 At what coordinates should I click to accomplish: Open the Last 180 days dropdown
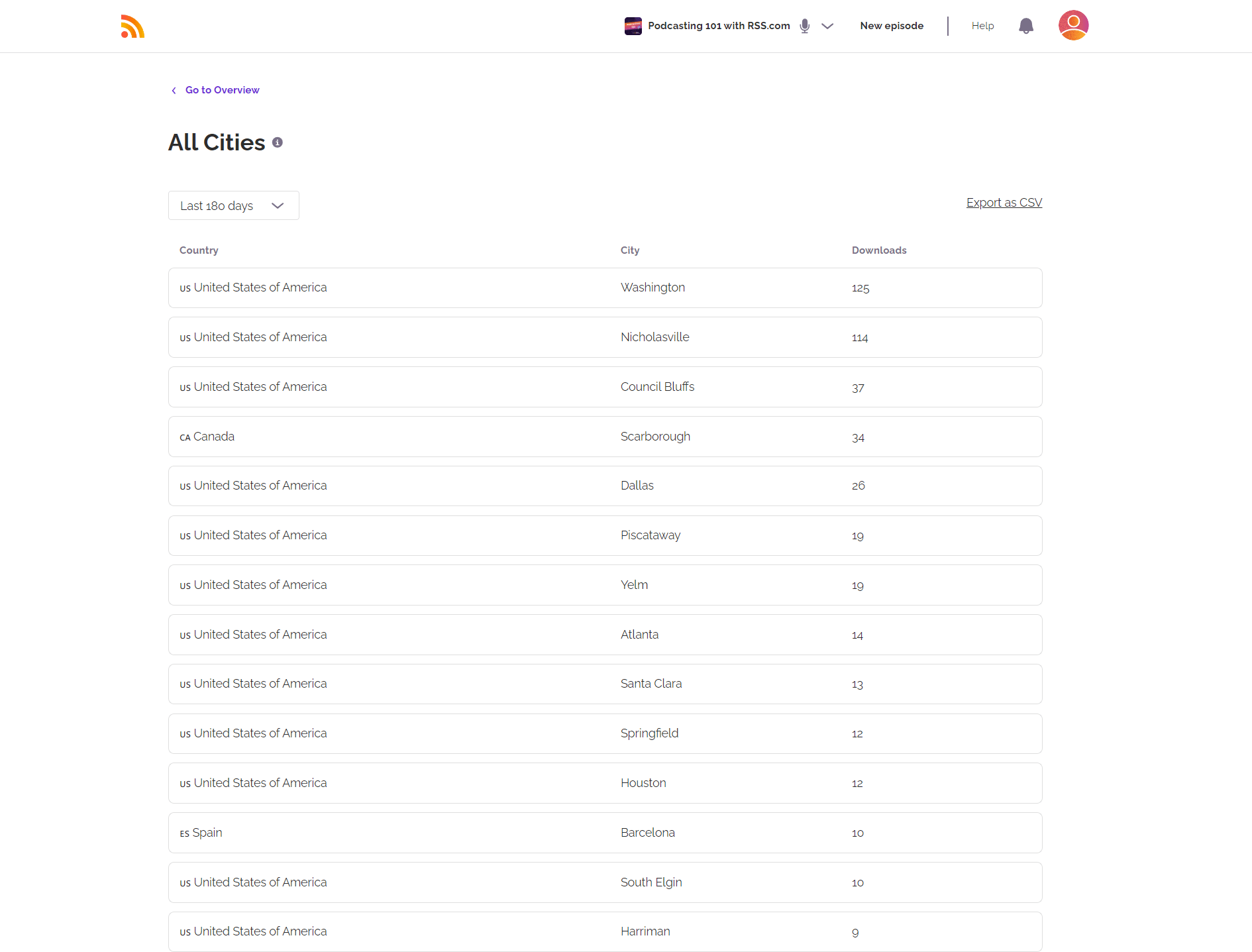tap(233, 205)
